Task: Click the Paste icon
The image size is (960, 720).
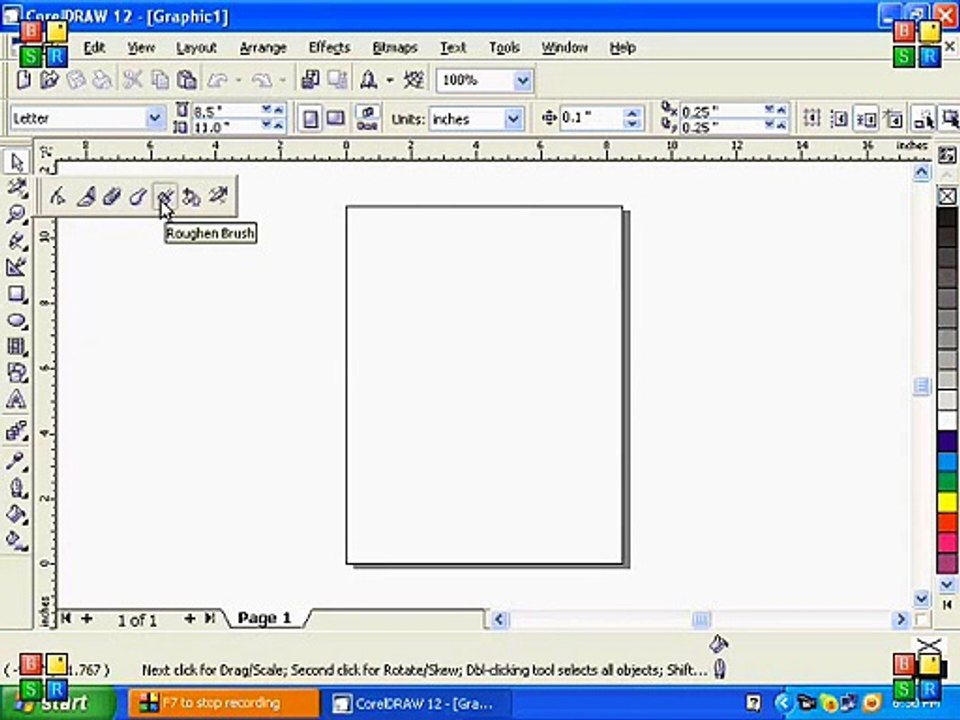Action: (186, 80)
